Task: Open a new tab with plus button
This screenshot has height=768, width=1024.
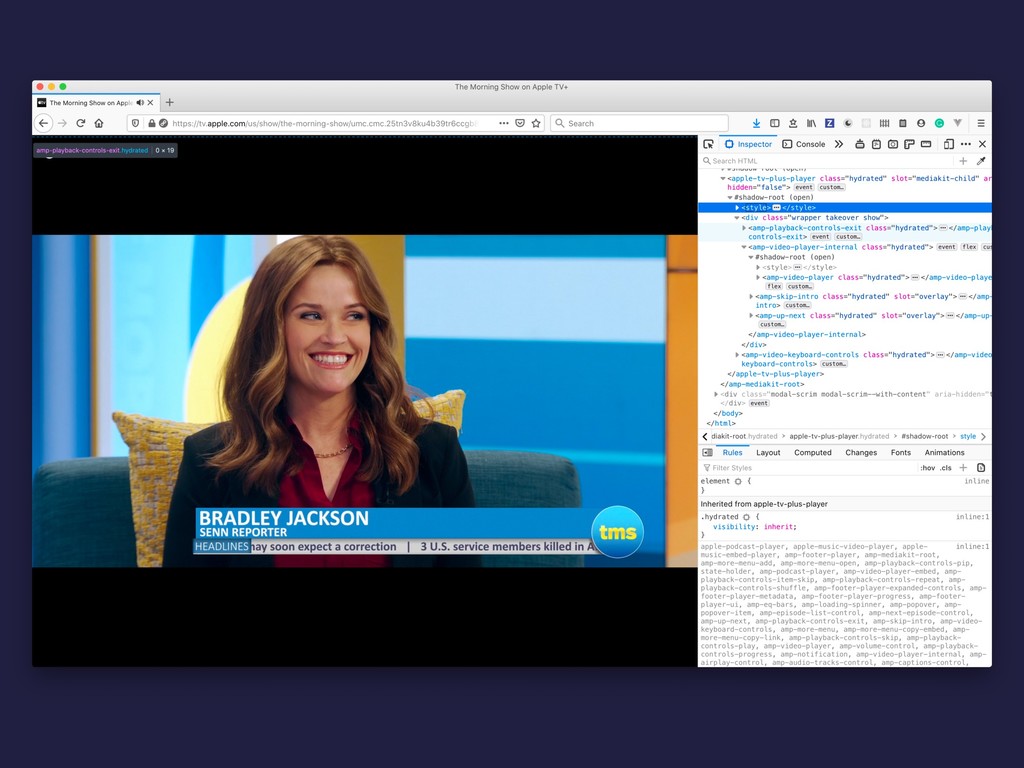Action: click(x=170, y=103)
